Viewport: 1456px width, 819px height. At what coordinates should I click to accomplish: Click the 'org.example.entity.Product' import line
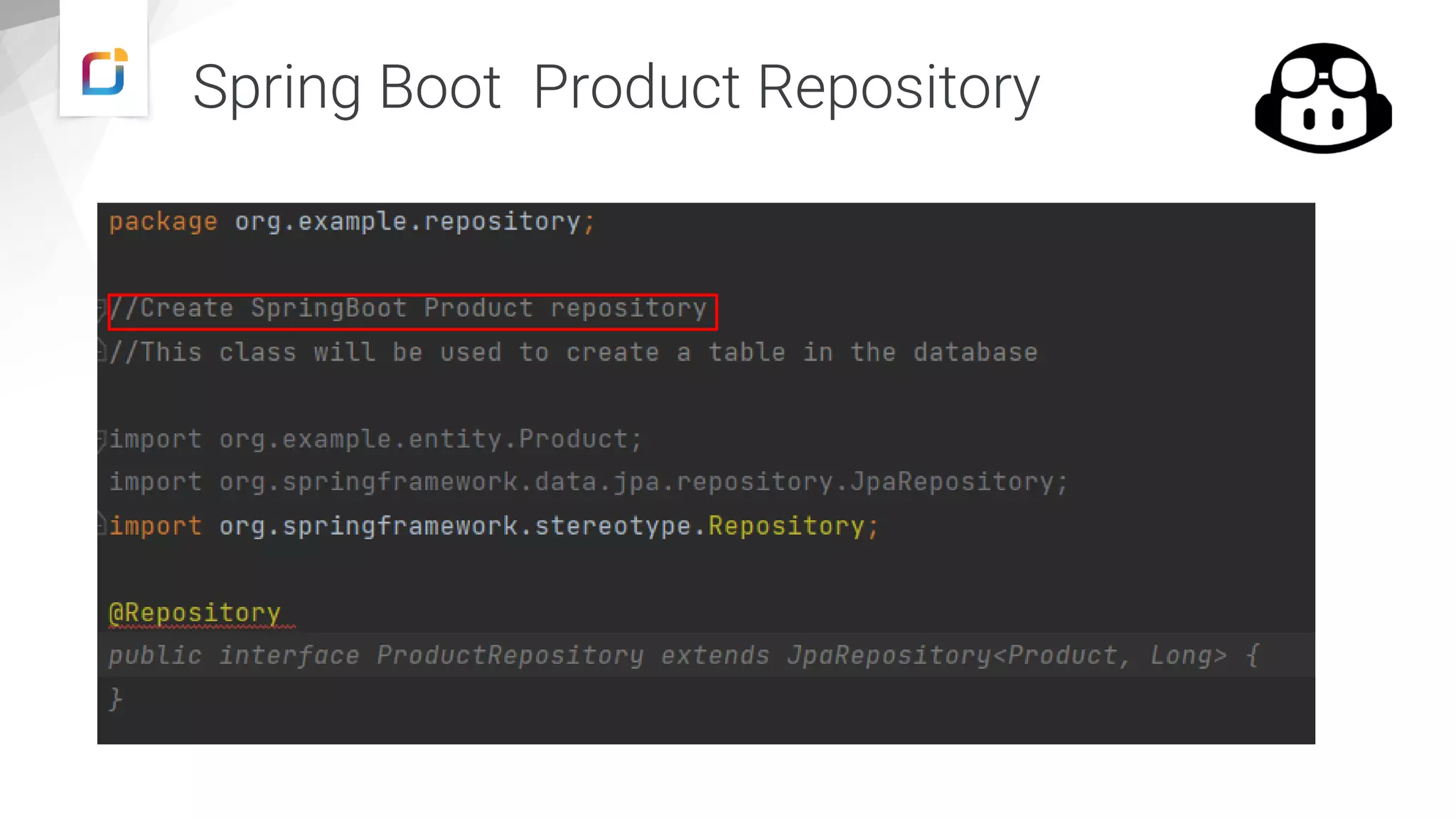[375, 439]
